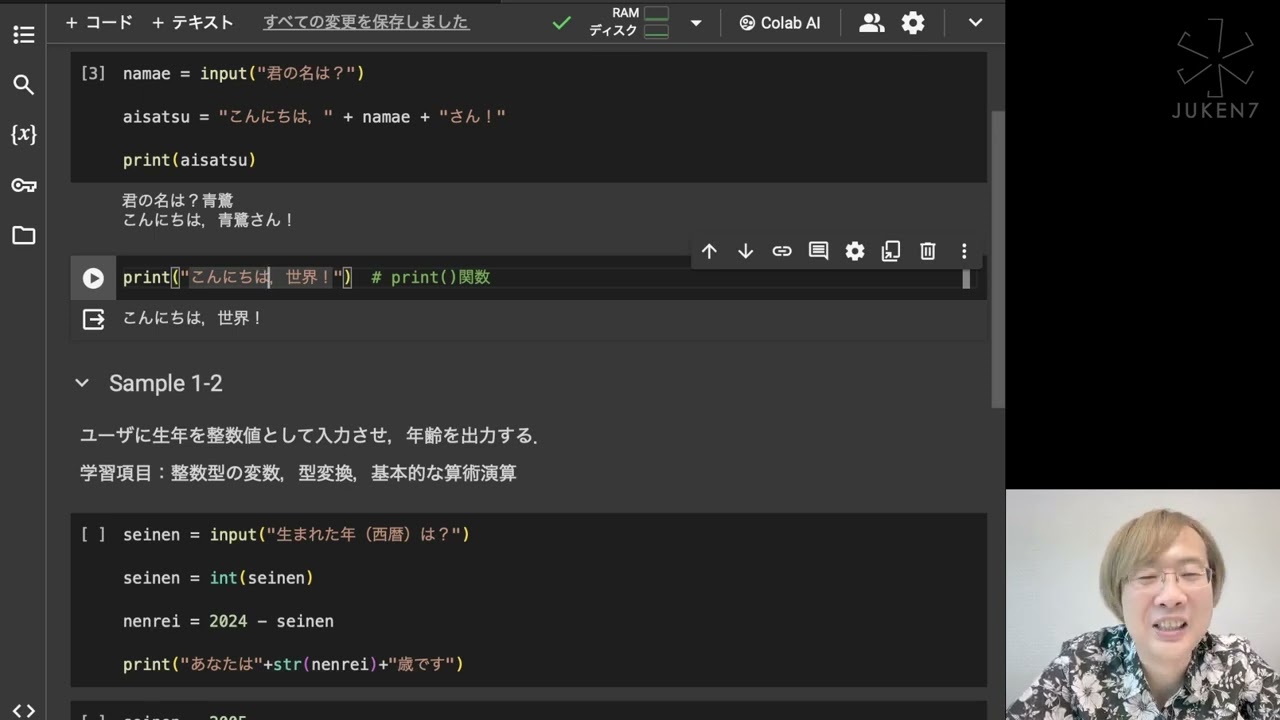Add a comment to the cell
The width and height of the screenshot is (1280, 720).
click(x=818, y=251)
